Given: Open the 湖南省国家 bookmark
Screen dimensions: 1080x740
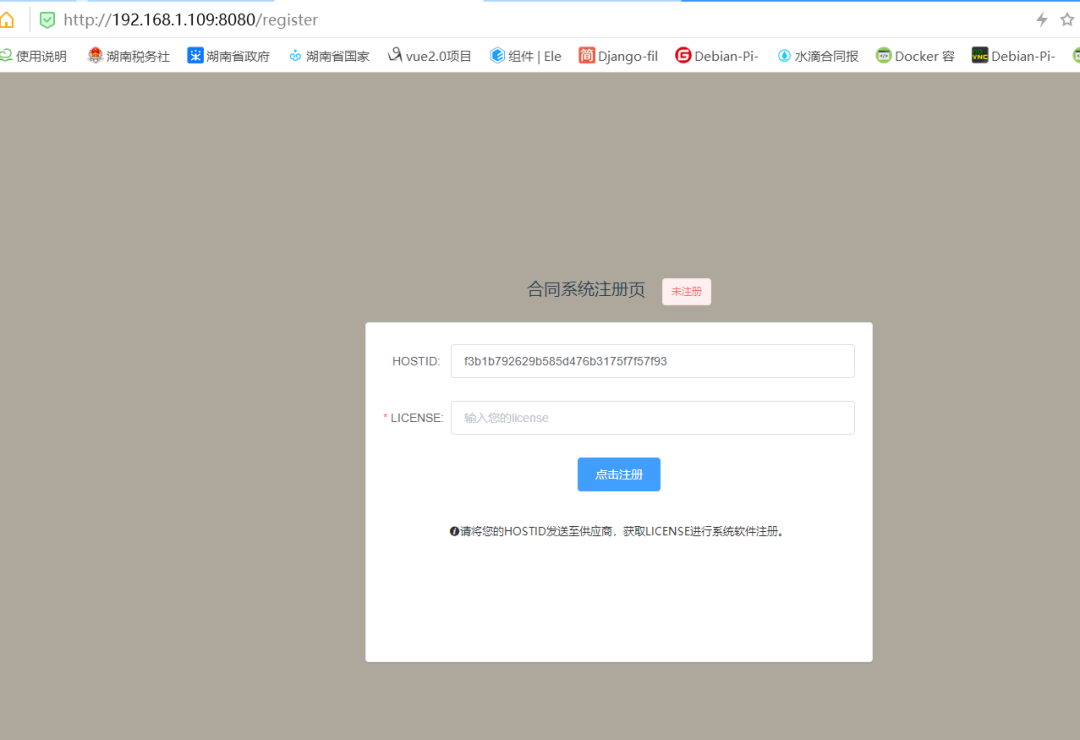Looking at the screenshot, I should tap(329, 56).
